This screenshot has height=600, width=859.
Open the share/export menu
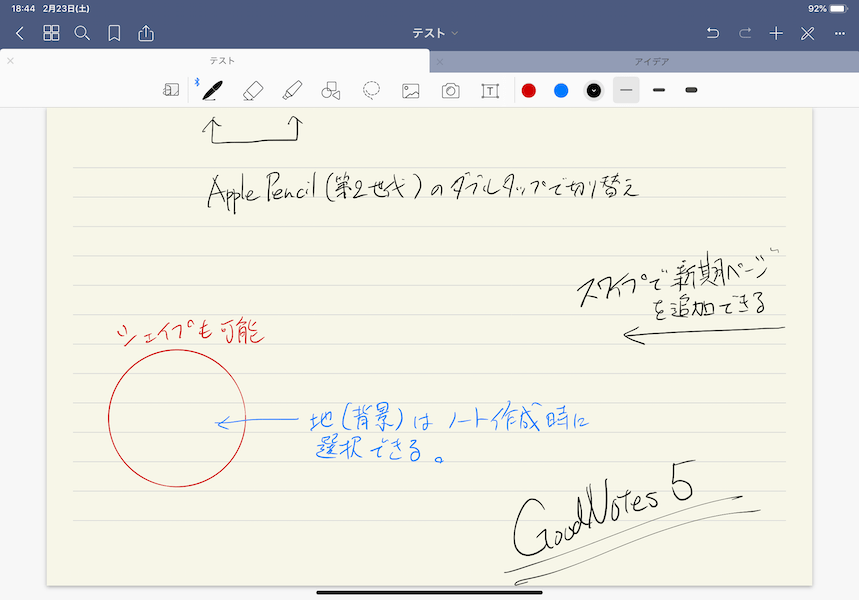click(x=146, y=33)
